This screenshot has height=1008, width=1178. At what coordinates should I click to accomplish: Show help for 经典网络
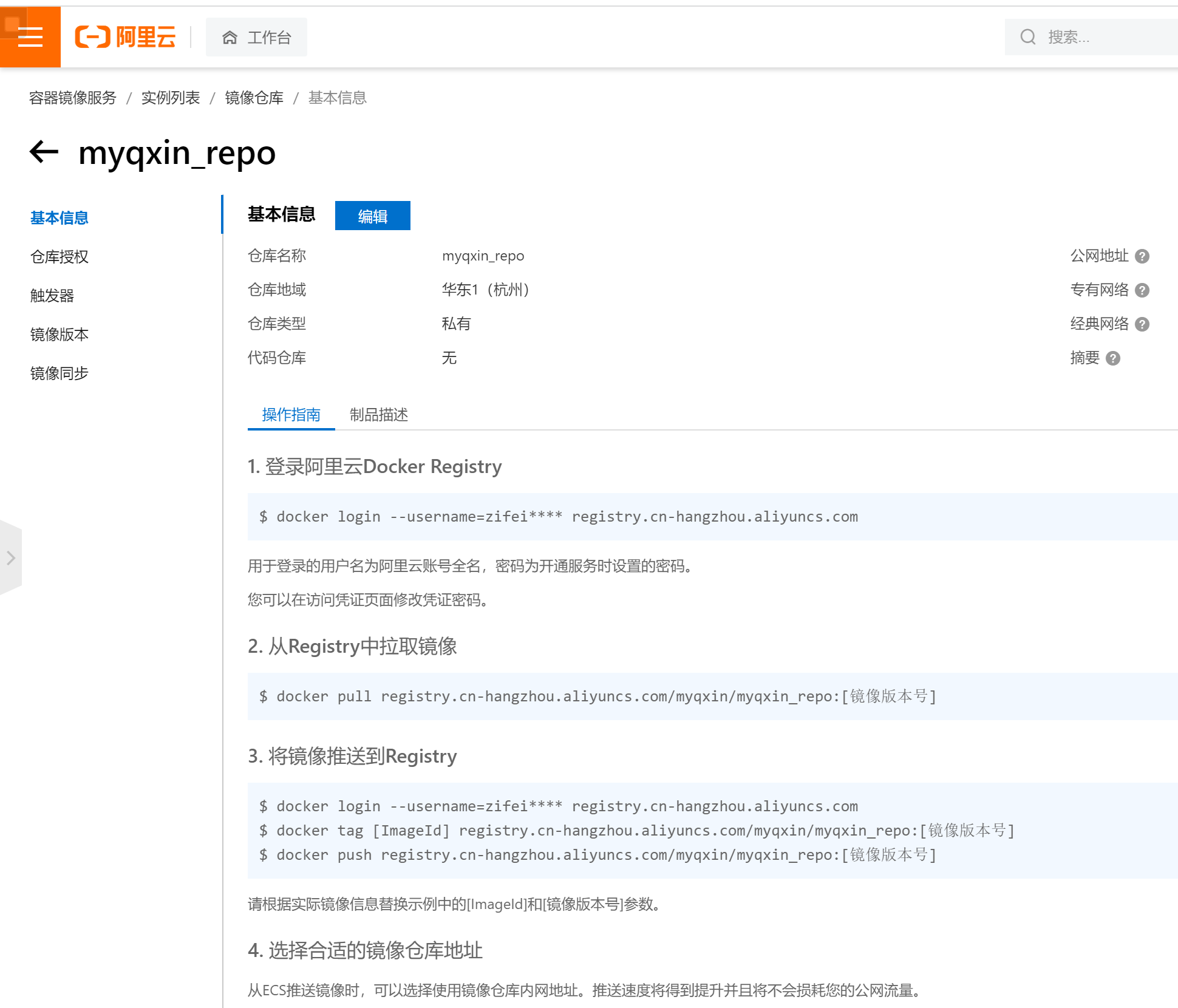[x=1142, y=324]
